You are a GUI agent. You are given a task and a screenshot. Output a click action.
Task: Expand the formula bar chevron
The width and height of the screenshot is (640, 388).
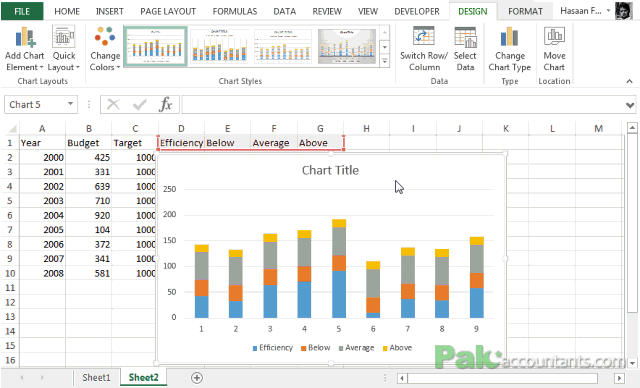click(x=630, y=105)
